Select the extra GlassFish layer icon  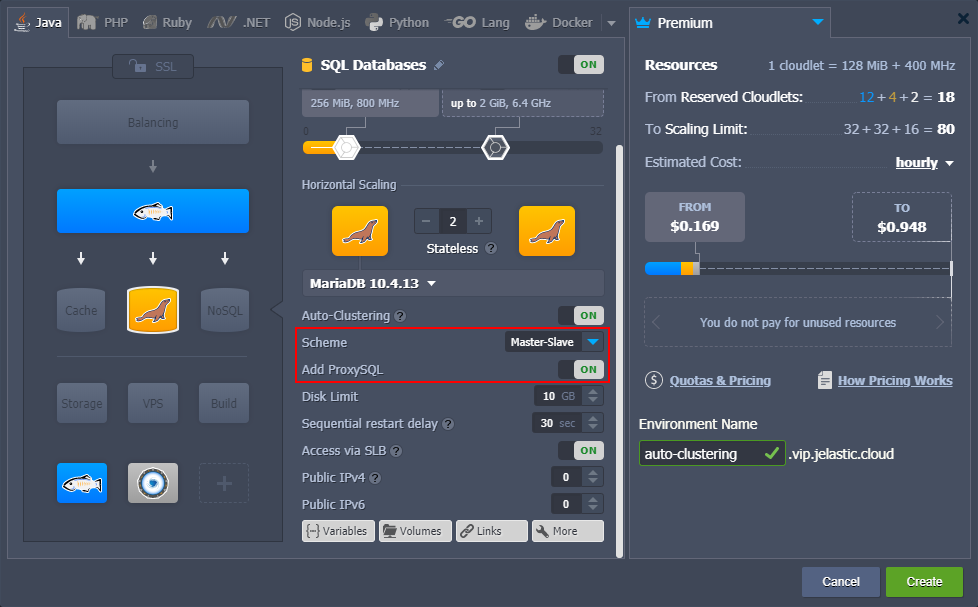(x=82, y=483)
